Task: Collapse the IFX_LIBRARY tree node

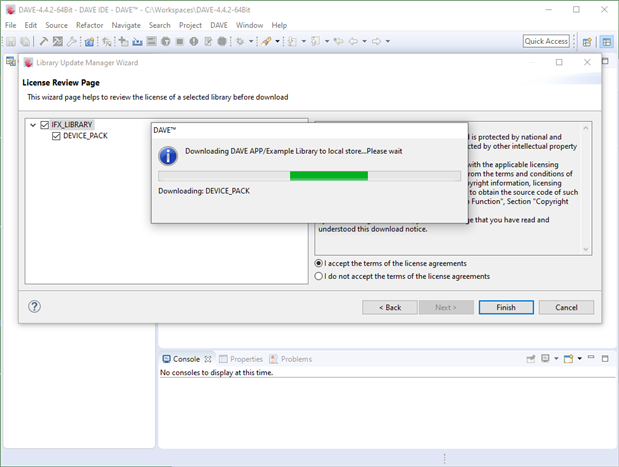Action: tap(33, 125)
